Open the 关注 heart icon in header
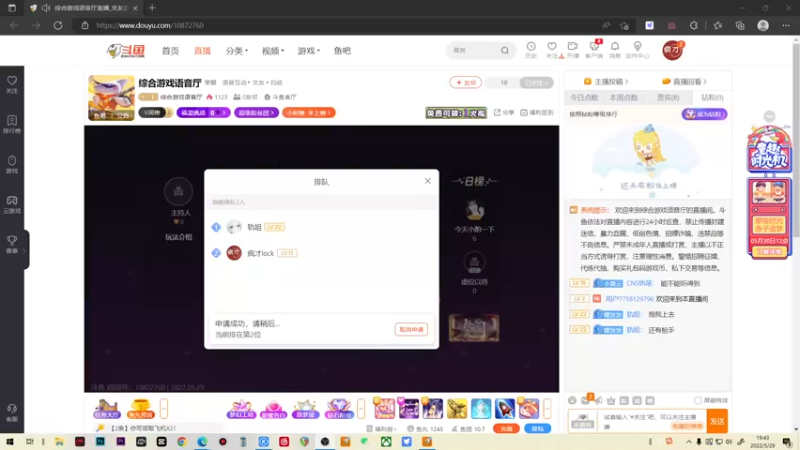 point(552,49)
